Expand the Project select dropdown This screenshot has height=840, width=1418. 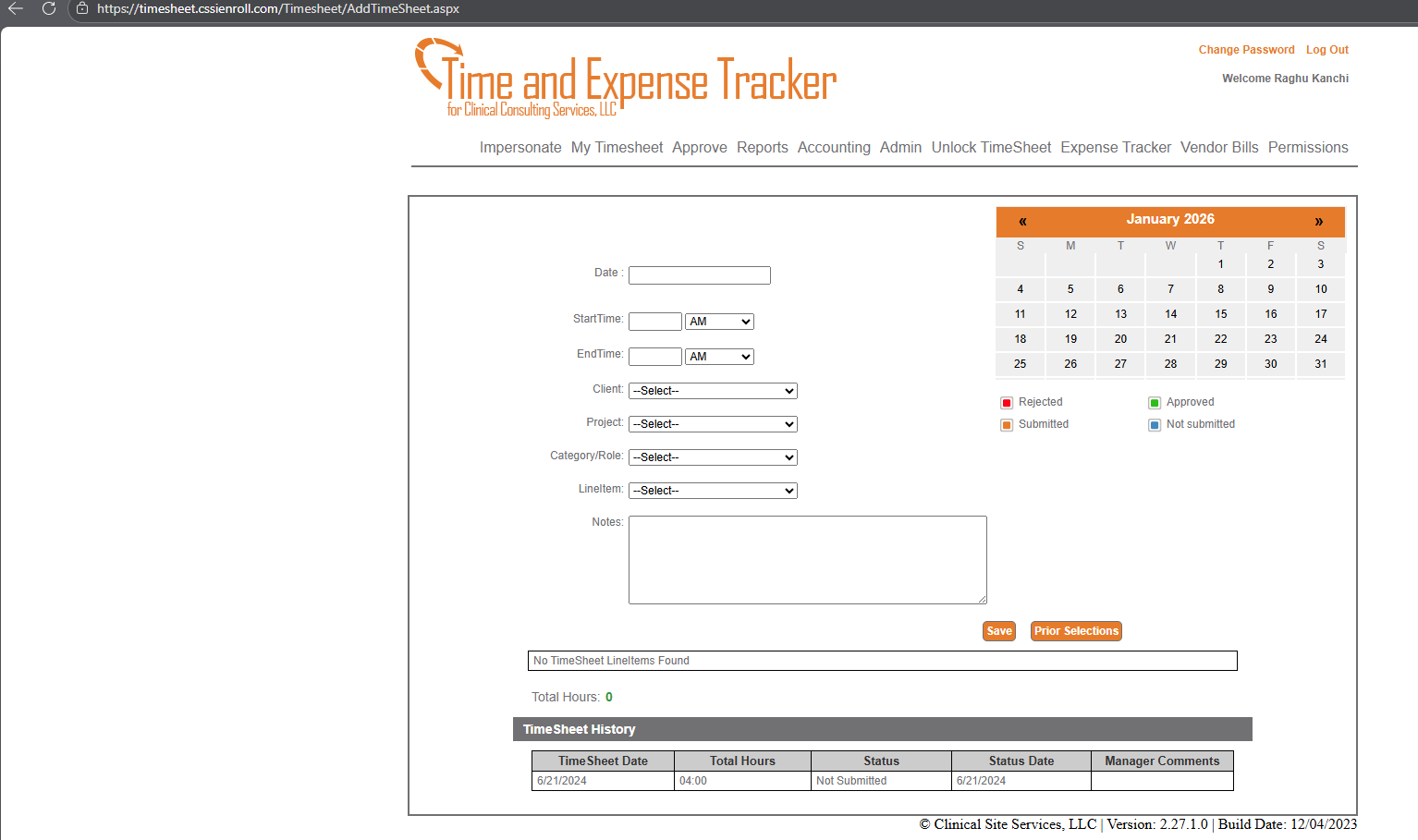(713, 424)
